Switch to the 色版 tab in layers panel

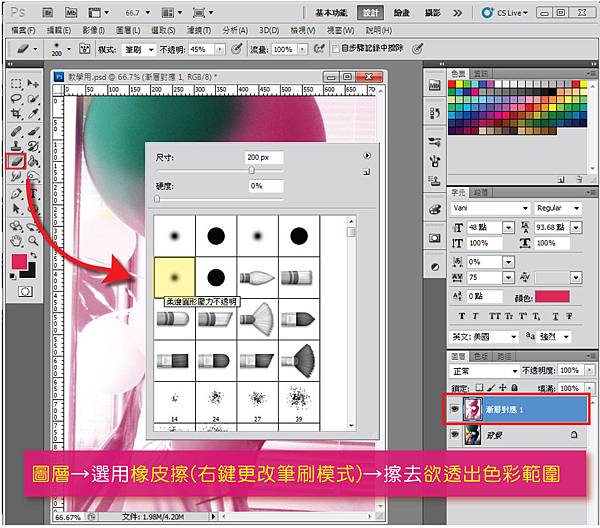coord(481,357)
